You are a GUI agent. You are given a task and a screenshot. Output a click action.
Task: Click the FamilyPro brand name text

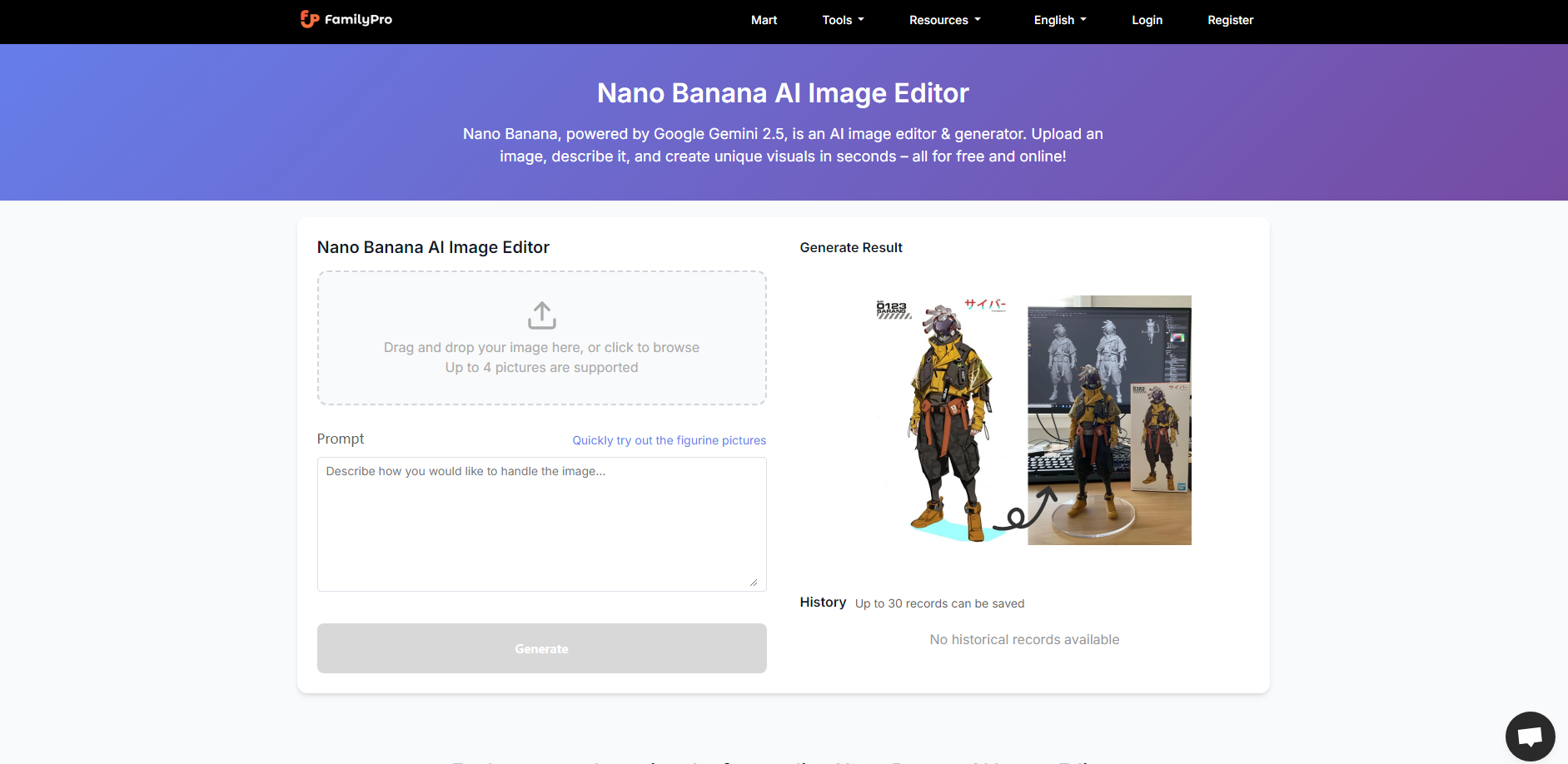[x=358, y=19]
